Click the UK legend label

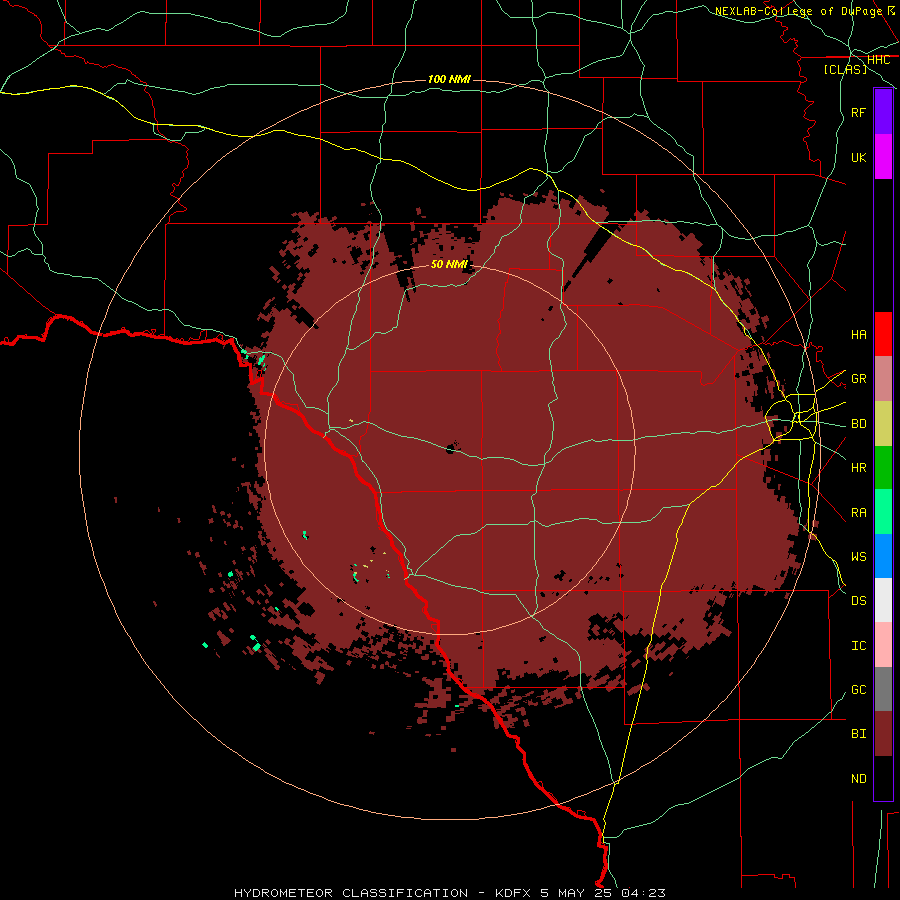859,157
